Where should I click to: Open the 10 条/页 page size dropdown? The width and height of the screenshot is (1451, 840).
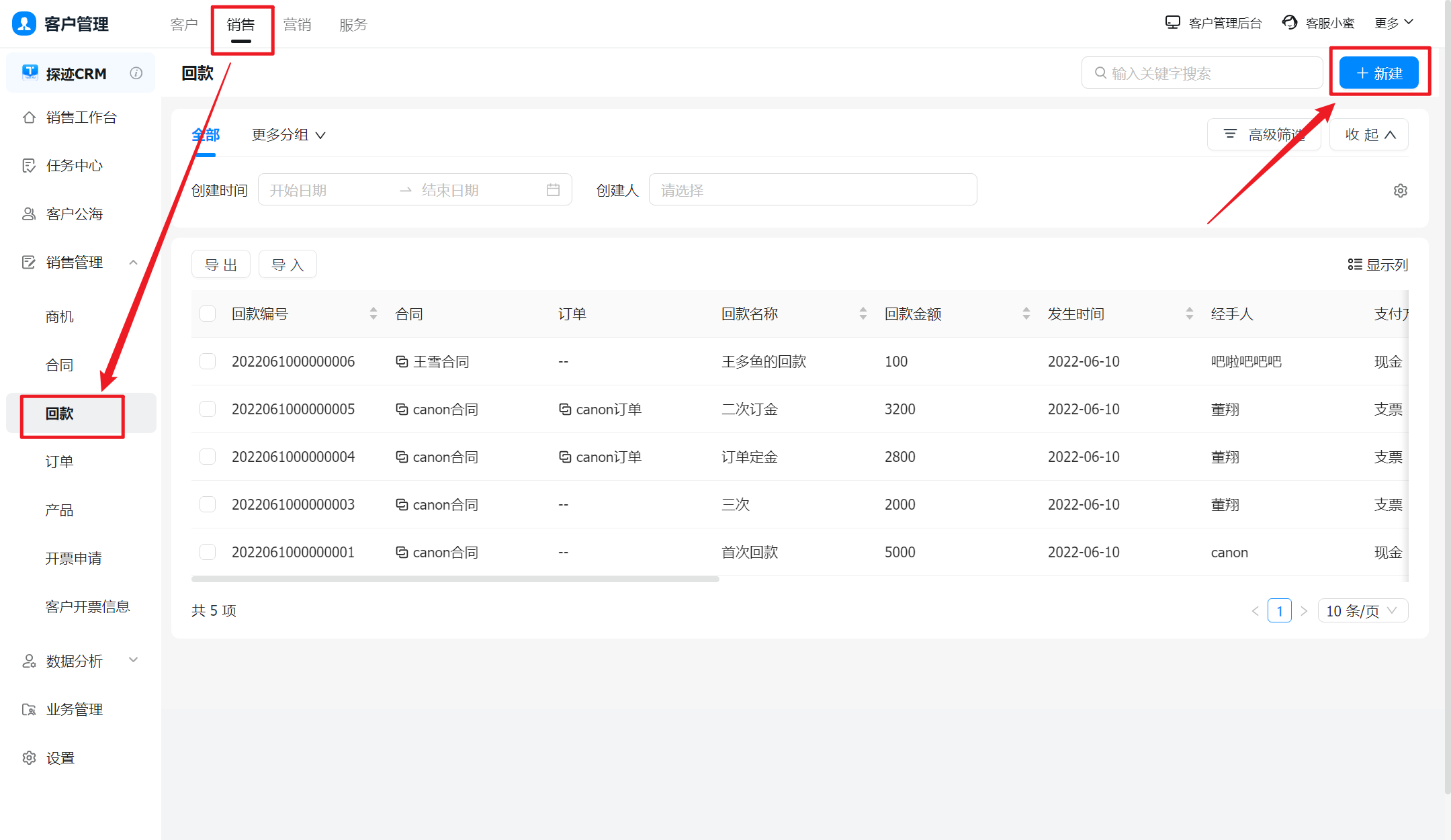[1362, 610]
